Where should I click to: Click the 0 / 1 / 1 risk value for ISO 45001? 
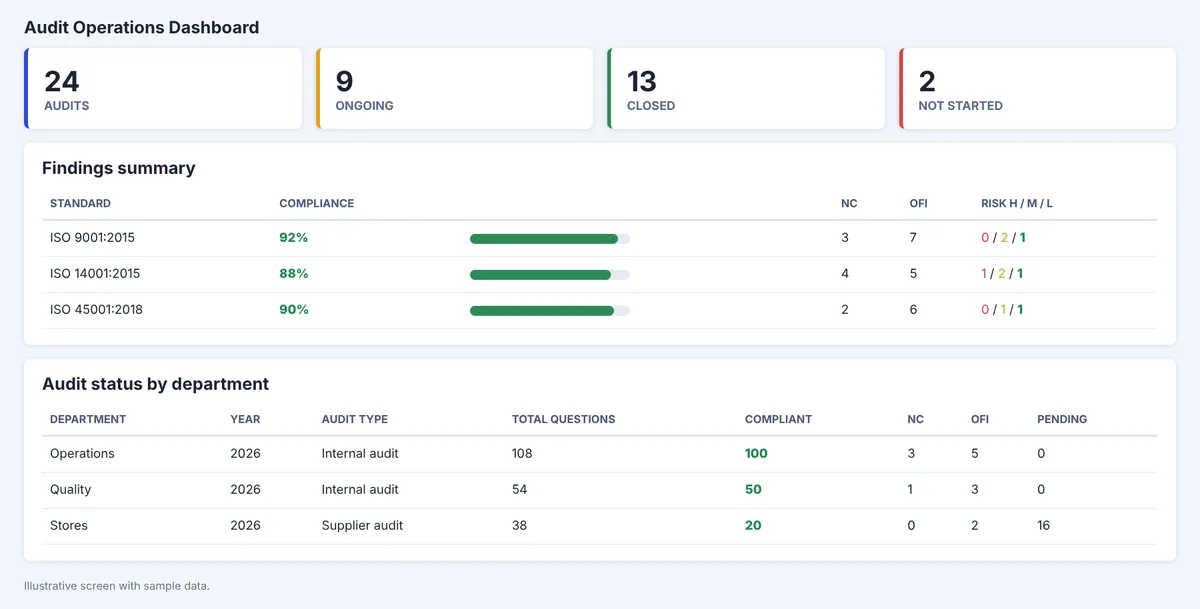1002,310
